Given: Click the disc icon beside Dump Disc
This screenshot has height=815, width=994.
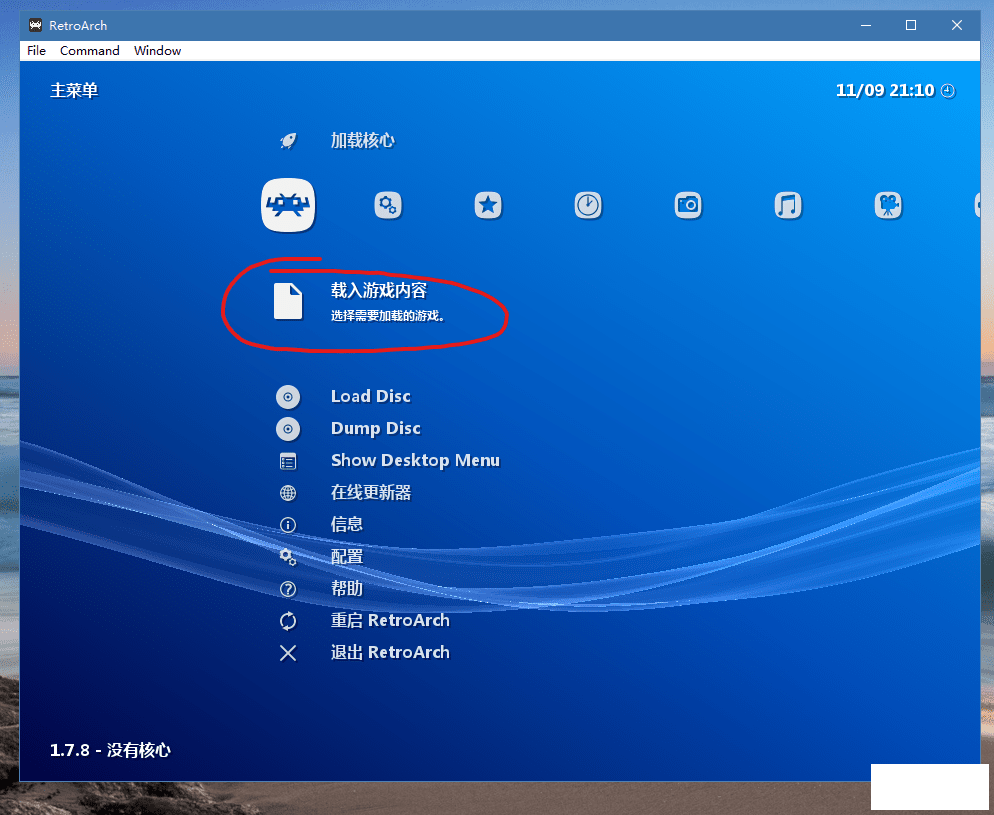Looking at the screenshot, I should pyautogui.click(x=288, y=429).
